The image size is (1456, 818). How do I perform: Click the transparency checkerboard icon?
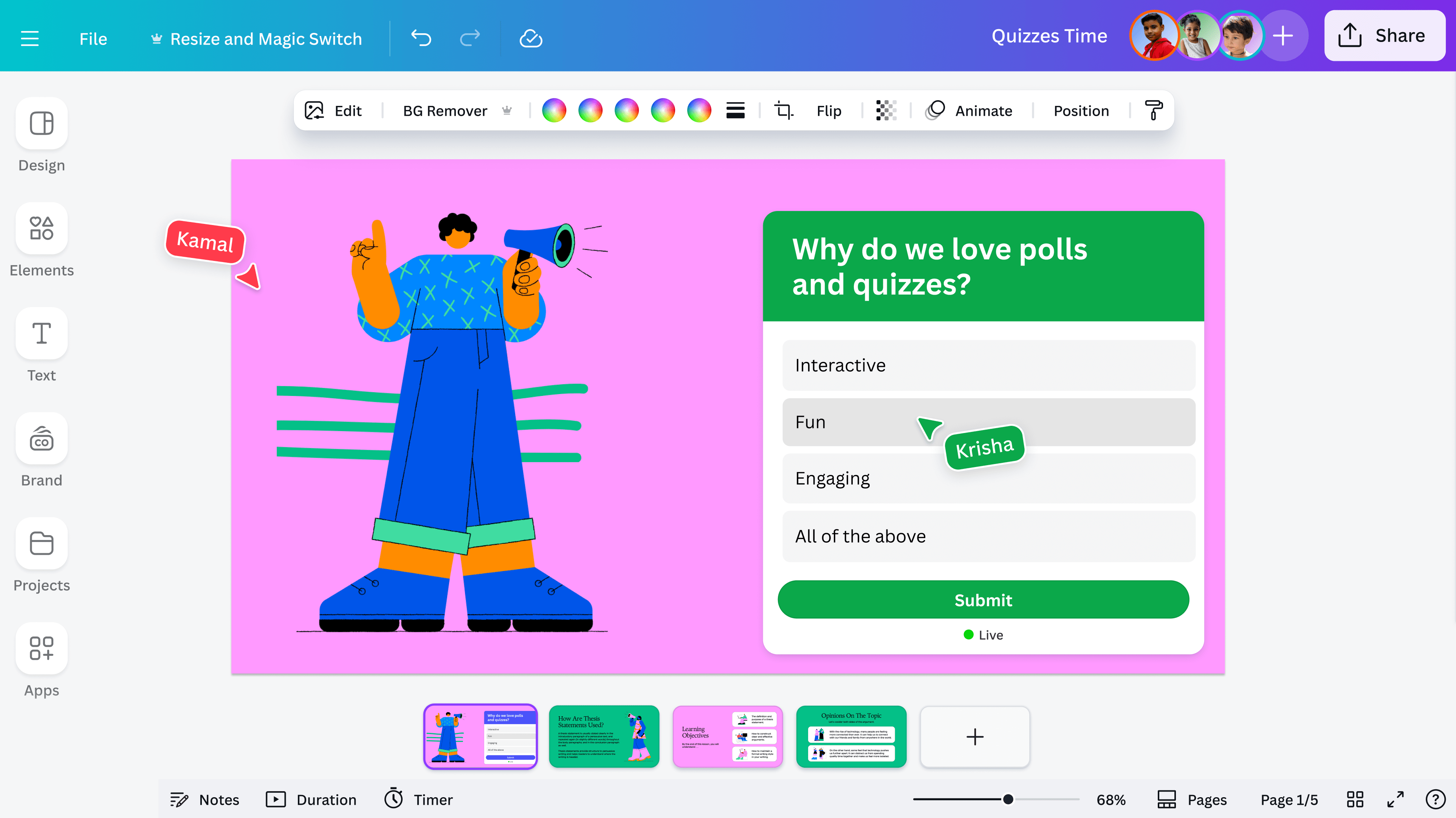(x=885, y=110)
